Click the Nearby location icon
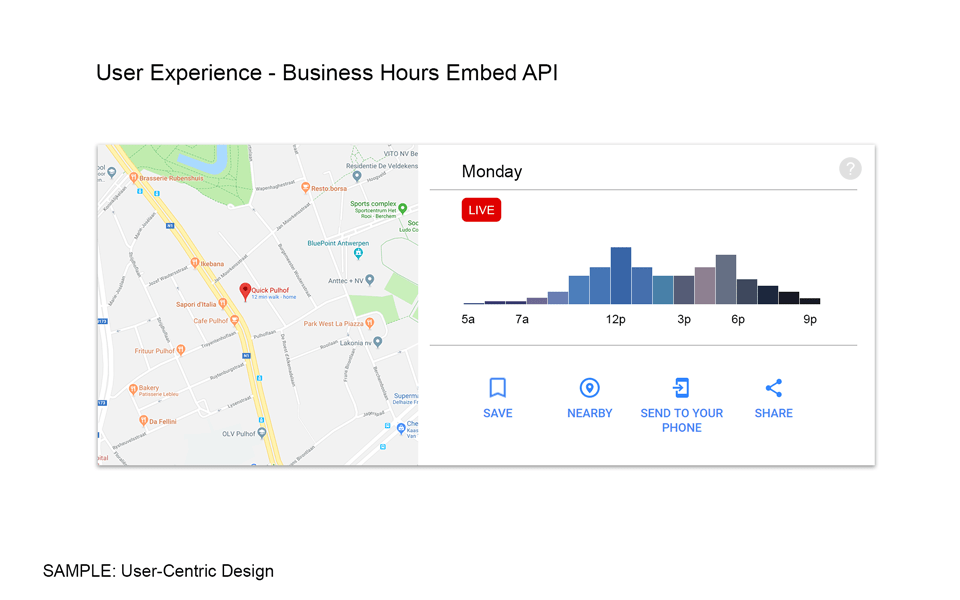 click(589, 388)
